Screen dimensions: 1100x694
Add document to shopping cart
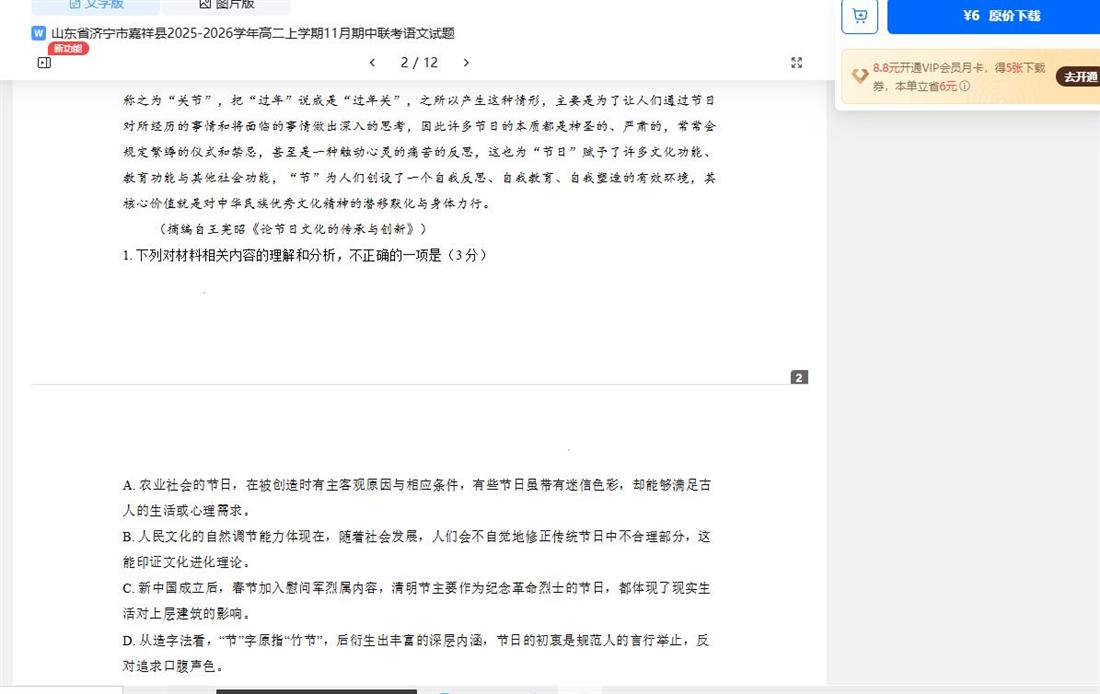click(860, 16)
